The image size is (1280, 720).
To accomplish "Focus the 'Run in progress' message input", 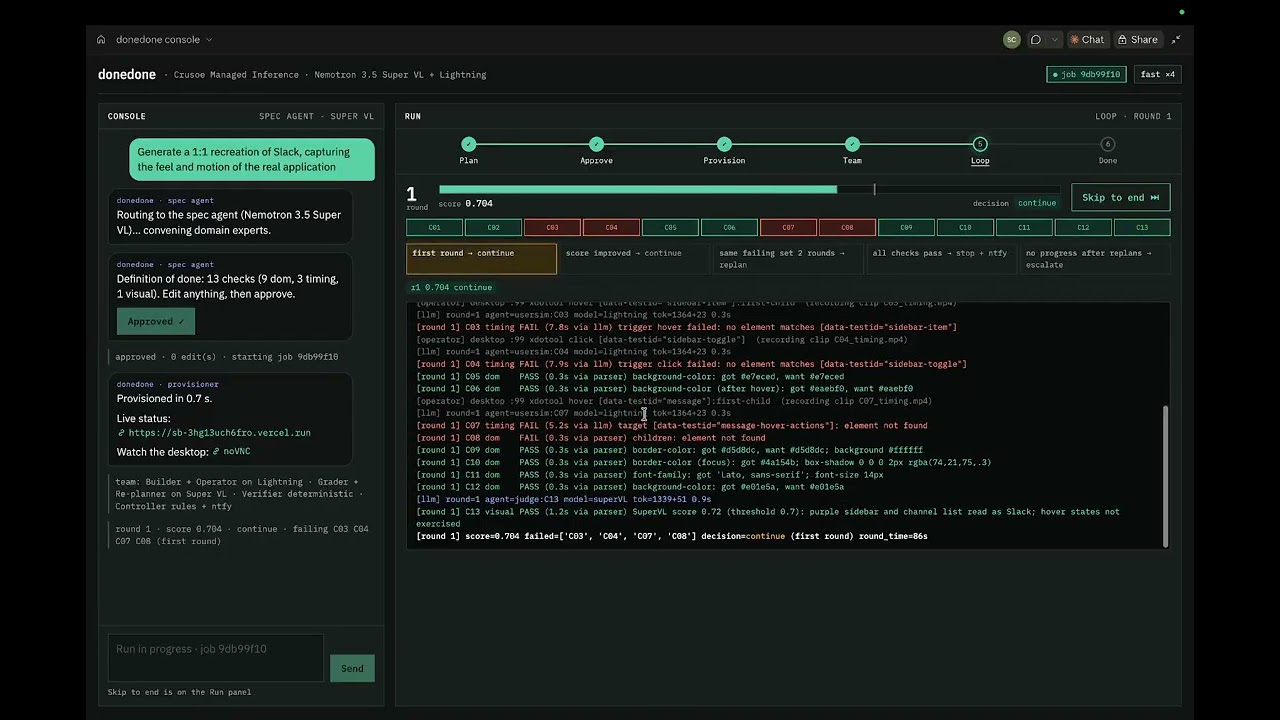I will (x=215, y=658).
